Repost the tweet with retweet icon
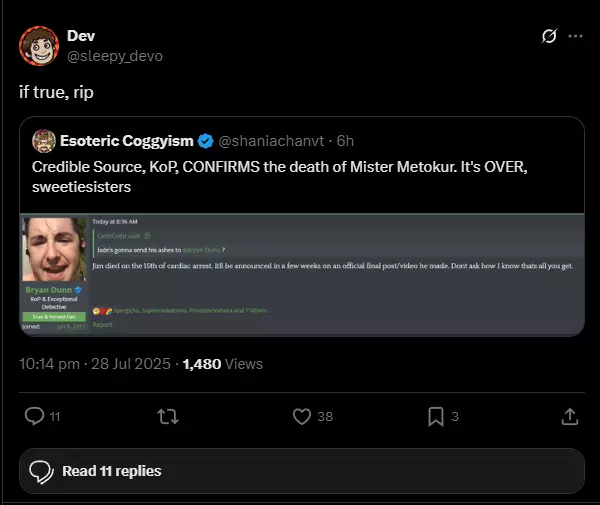Viewport: 600px width, 505px height. point(168,416)
